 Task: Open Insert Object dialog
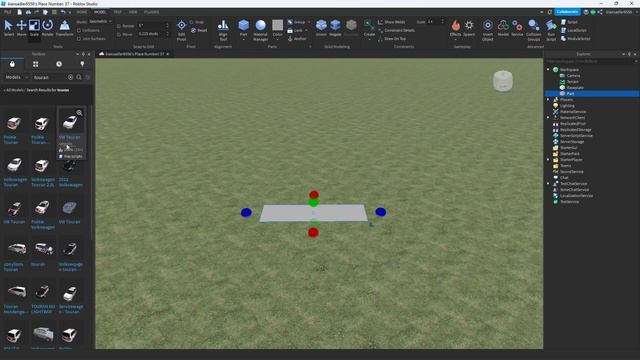click(x=488, y=30)
